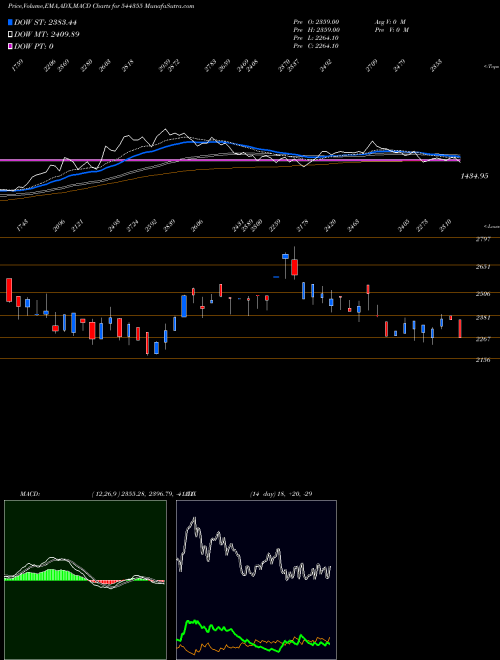The image size is (500, 660).
Task: Click the Pre L: 2264.10 value
Action: click(316, 38)
